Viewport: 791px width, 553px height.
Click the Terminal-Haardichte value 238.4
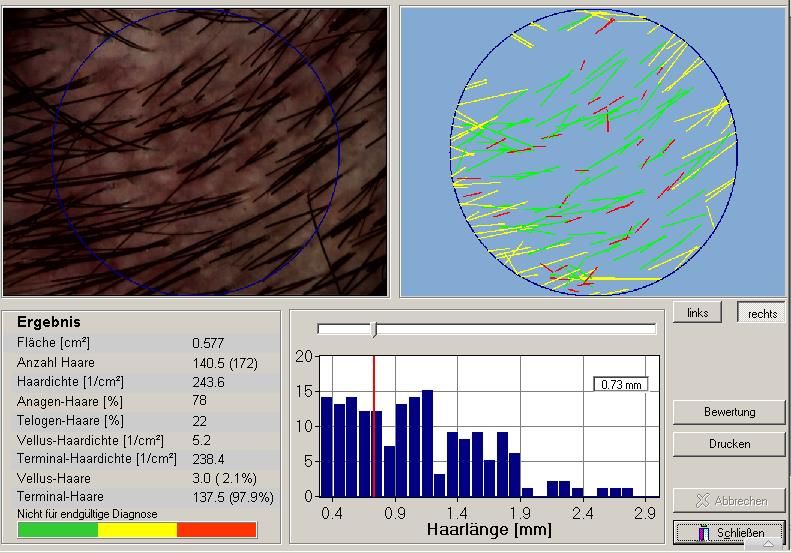coord(208,459)
